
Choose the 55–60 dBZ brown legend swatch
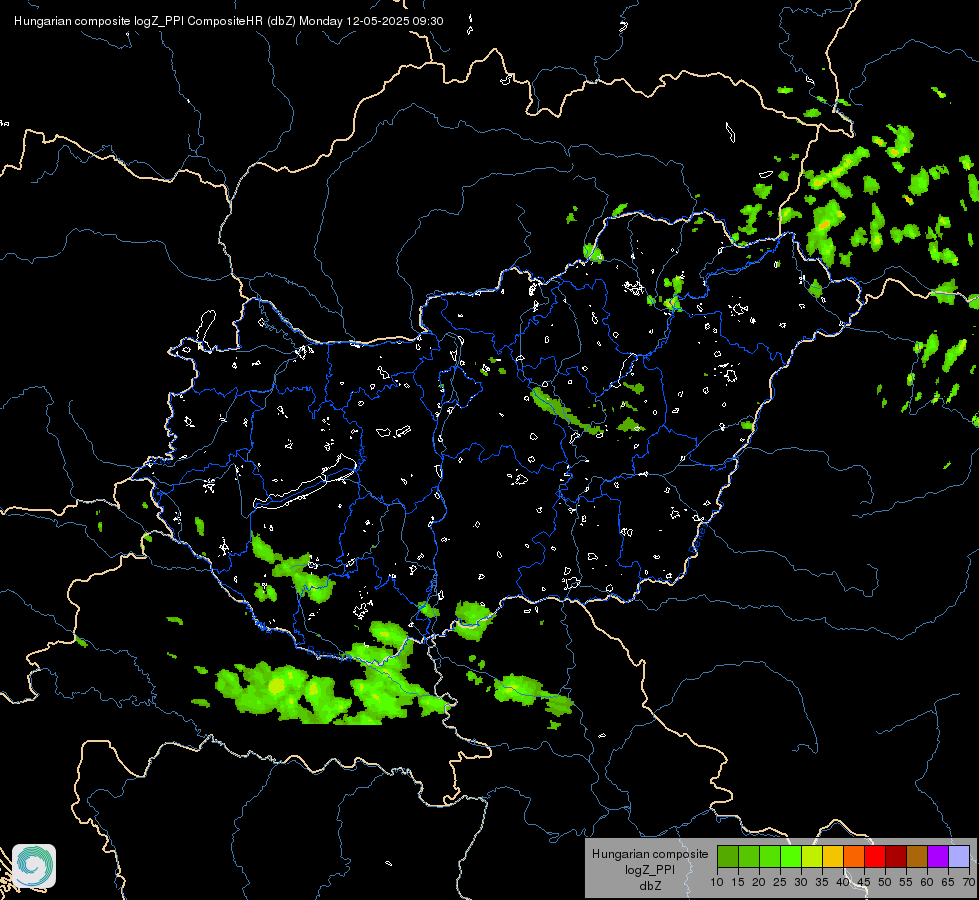917,856
